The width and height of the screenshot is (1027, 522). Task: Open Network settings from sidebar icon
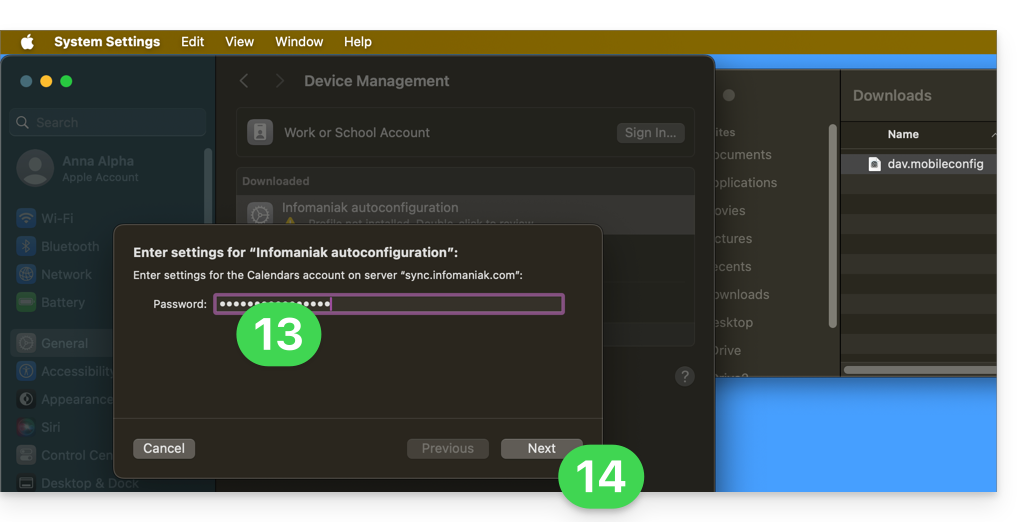[26, 274]
